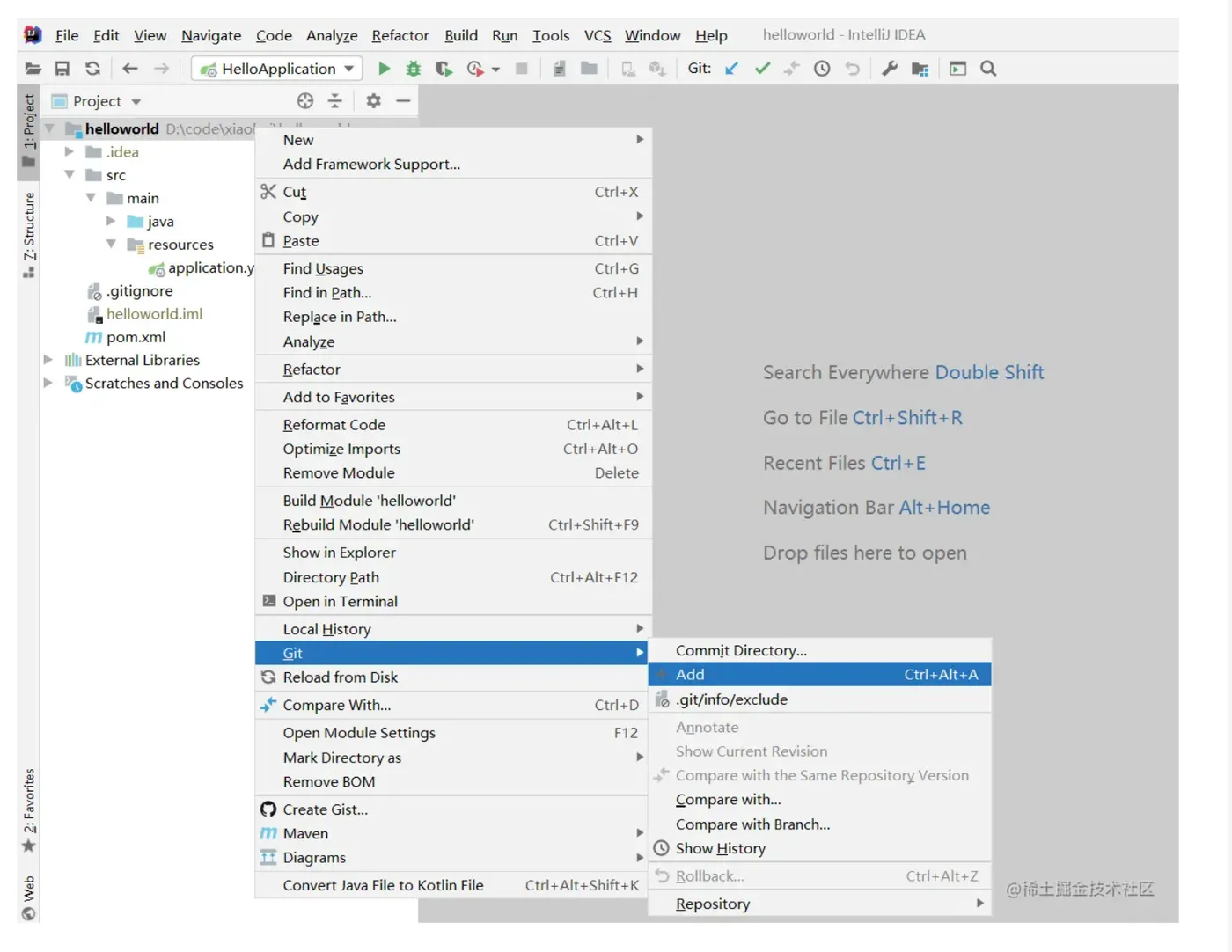The image size is (1232, 952).
Task: Expand Scratches and Consoles node
Action: [x=48, y=383]
